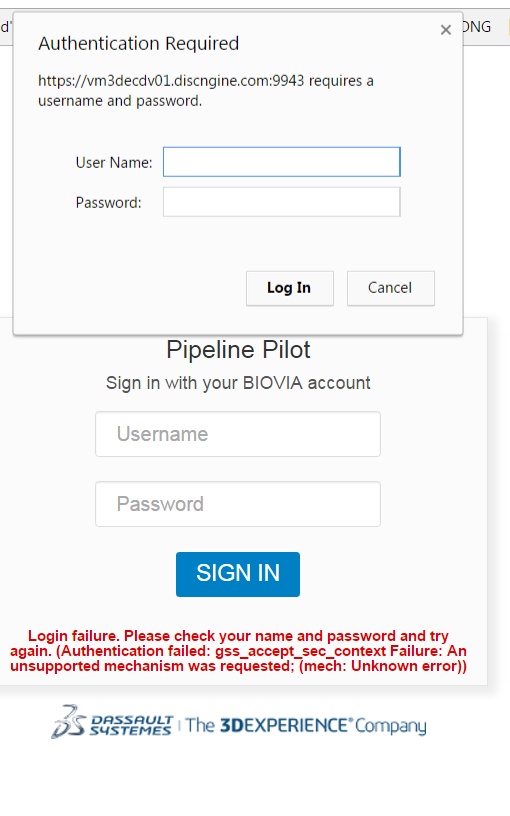Select the Pipeline Pilot Password field
The height and width of the screenshot is (816, 510).
(238, 504)
